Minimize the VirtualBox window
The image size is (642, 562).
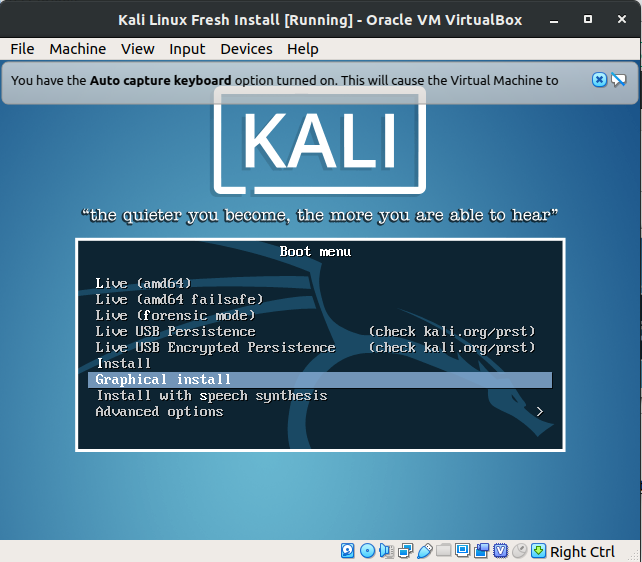(554, 20)
